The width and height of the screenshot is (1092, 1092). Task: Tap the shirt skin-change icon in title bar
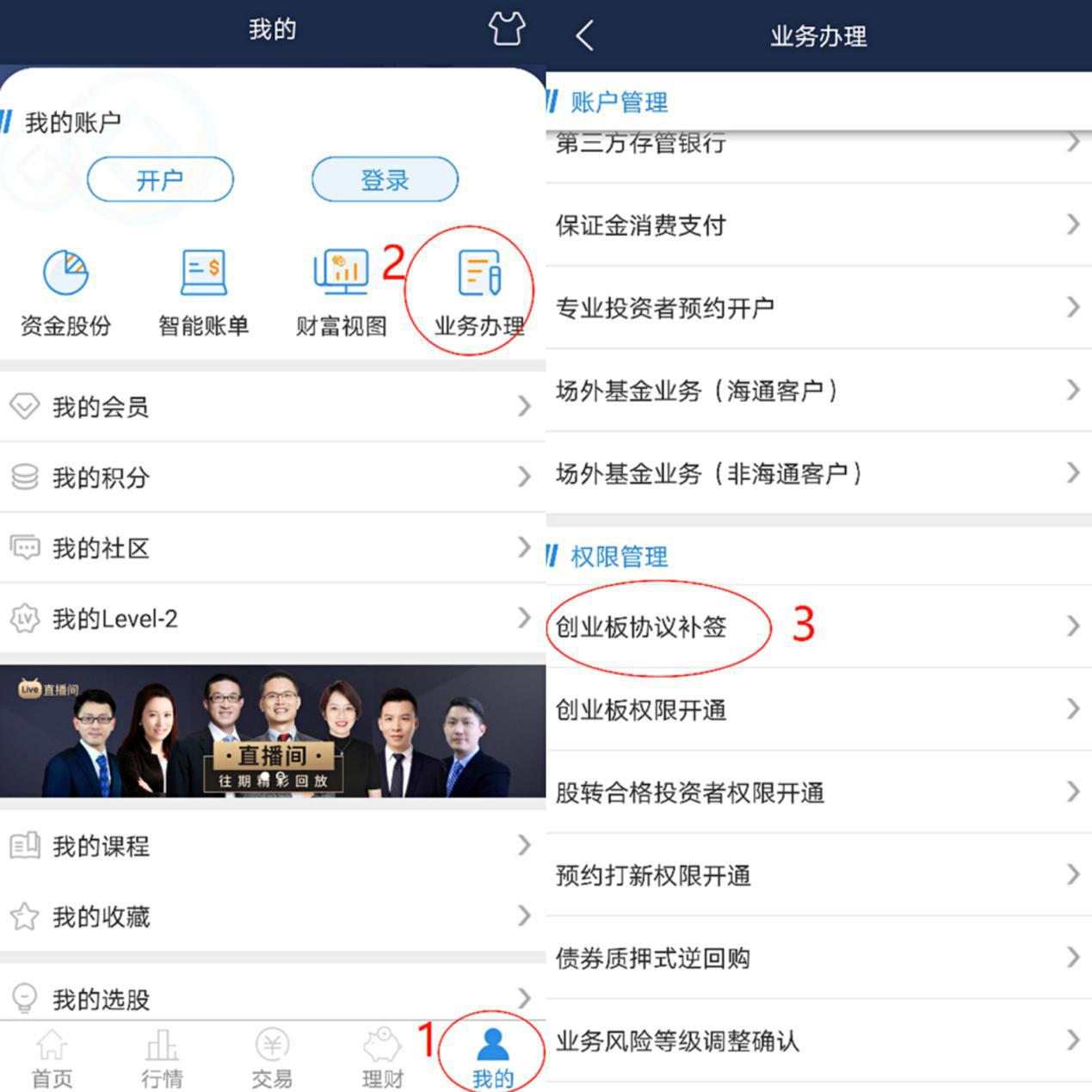point(505,28)
